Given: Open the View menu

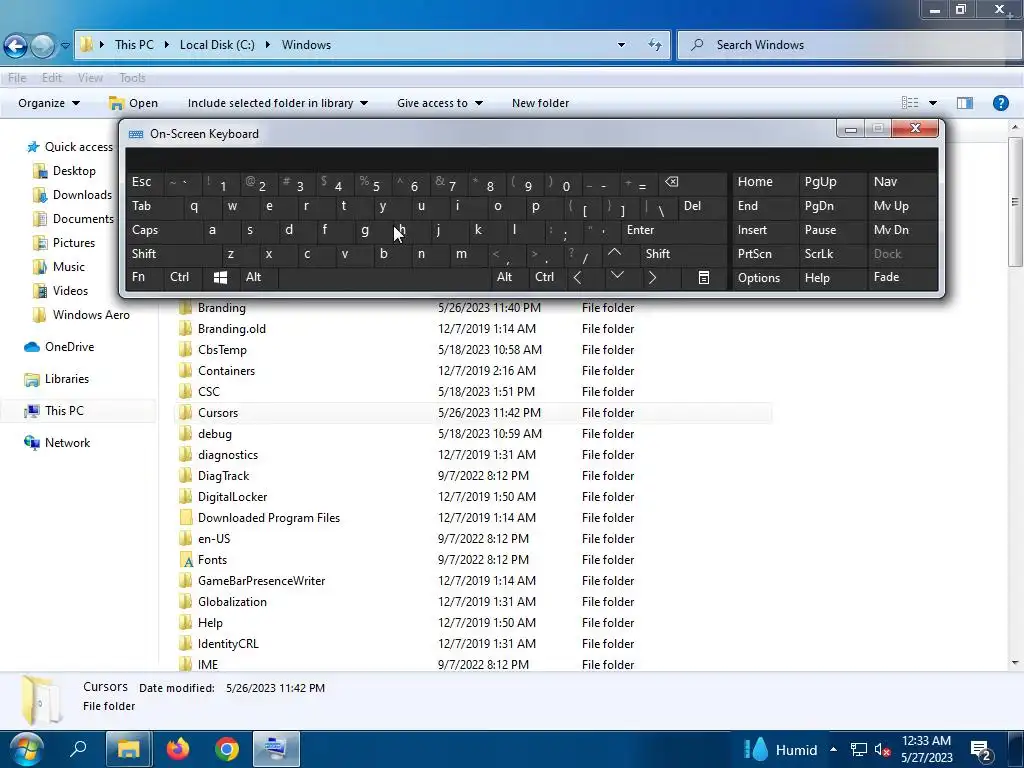Looking at the screenshot, I should click(x=90, y=78).
